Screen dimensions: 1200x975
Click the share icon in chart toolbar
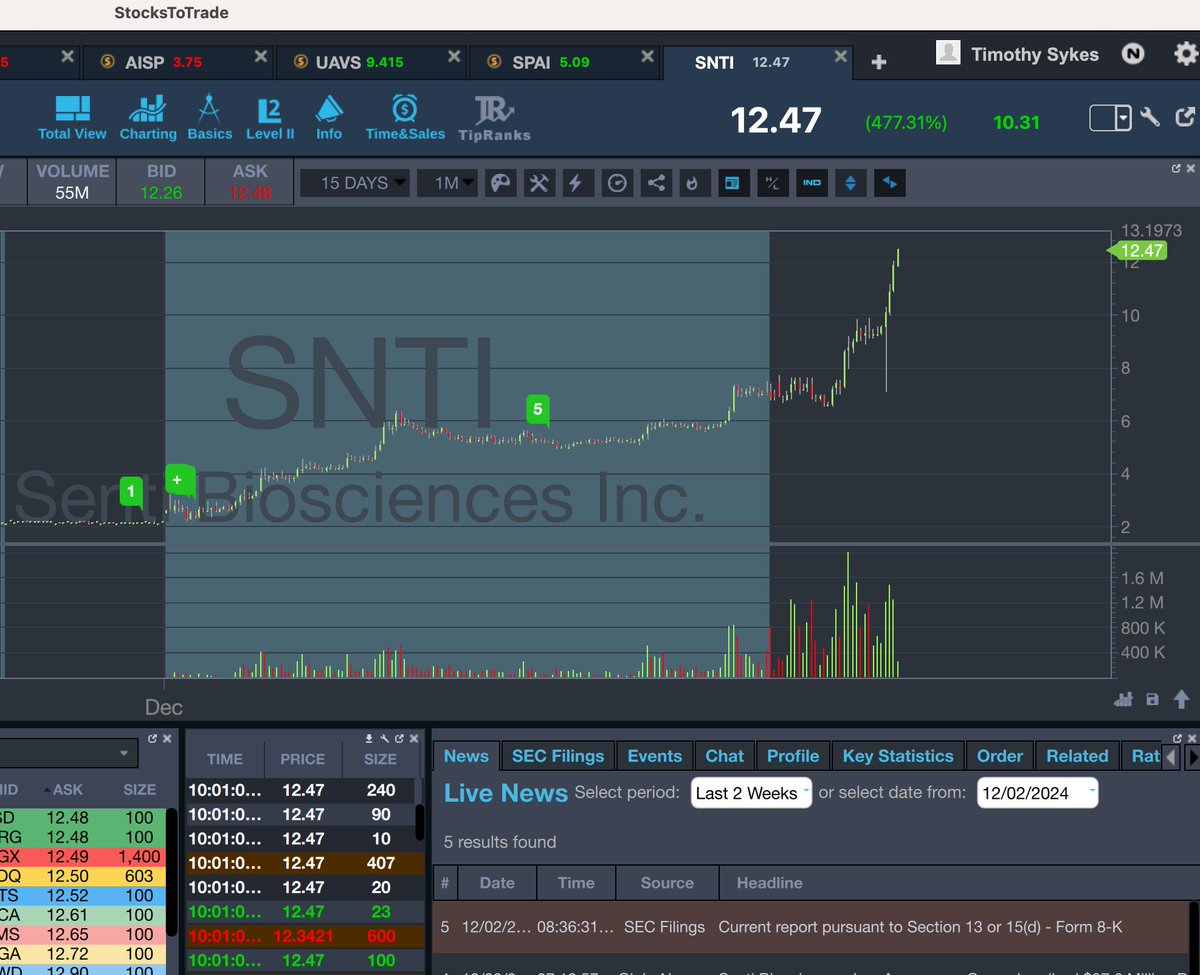point(656,183)
